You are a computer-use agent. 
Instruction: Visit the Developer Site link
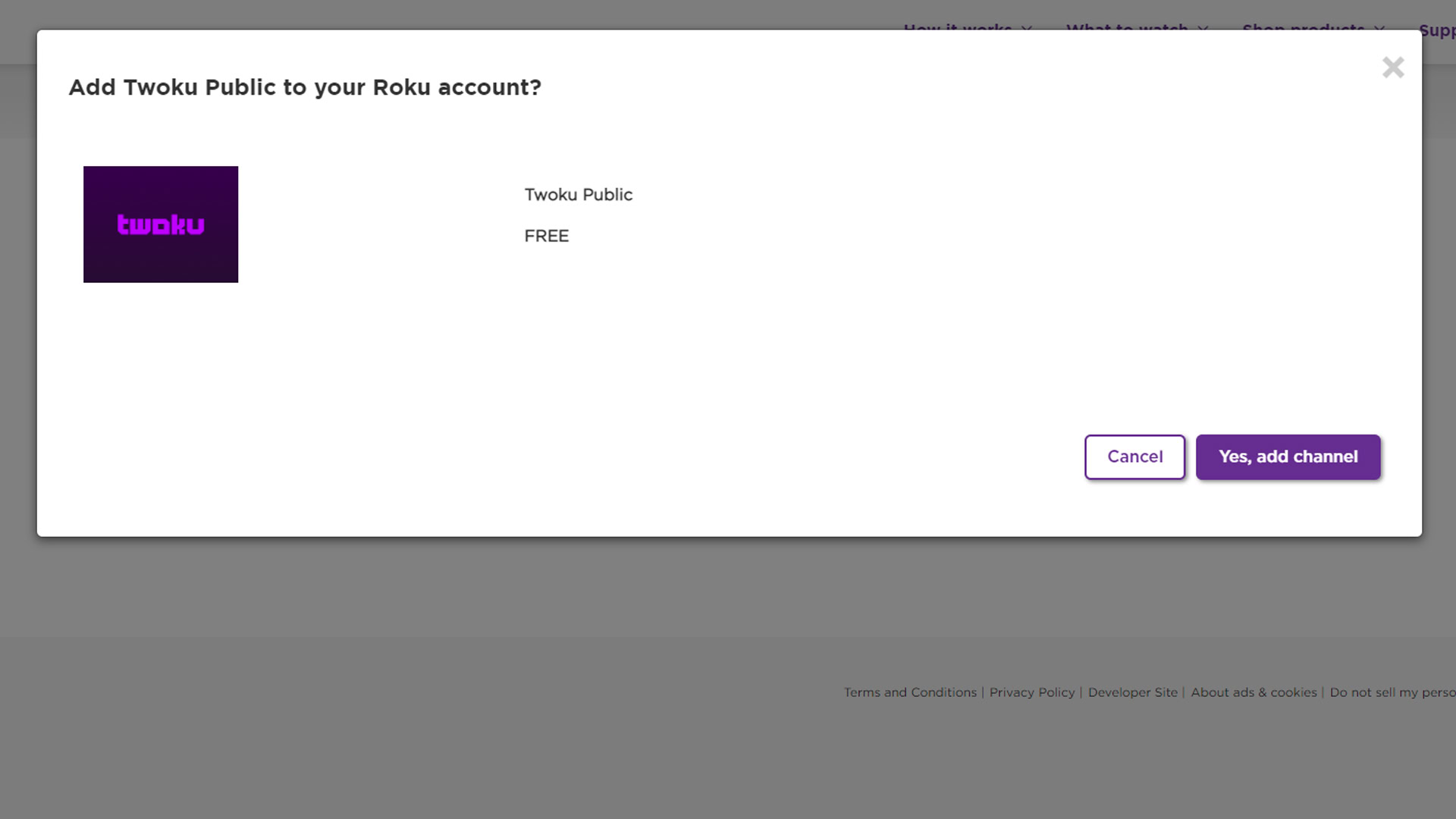coord(1132,692)
